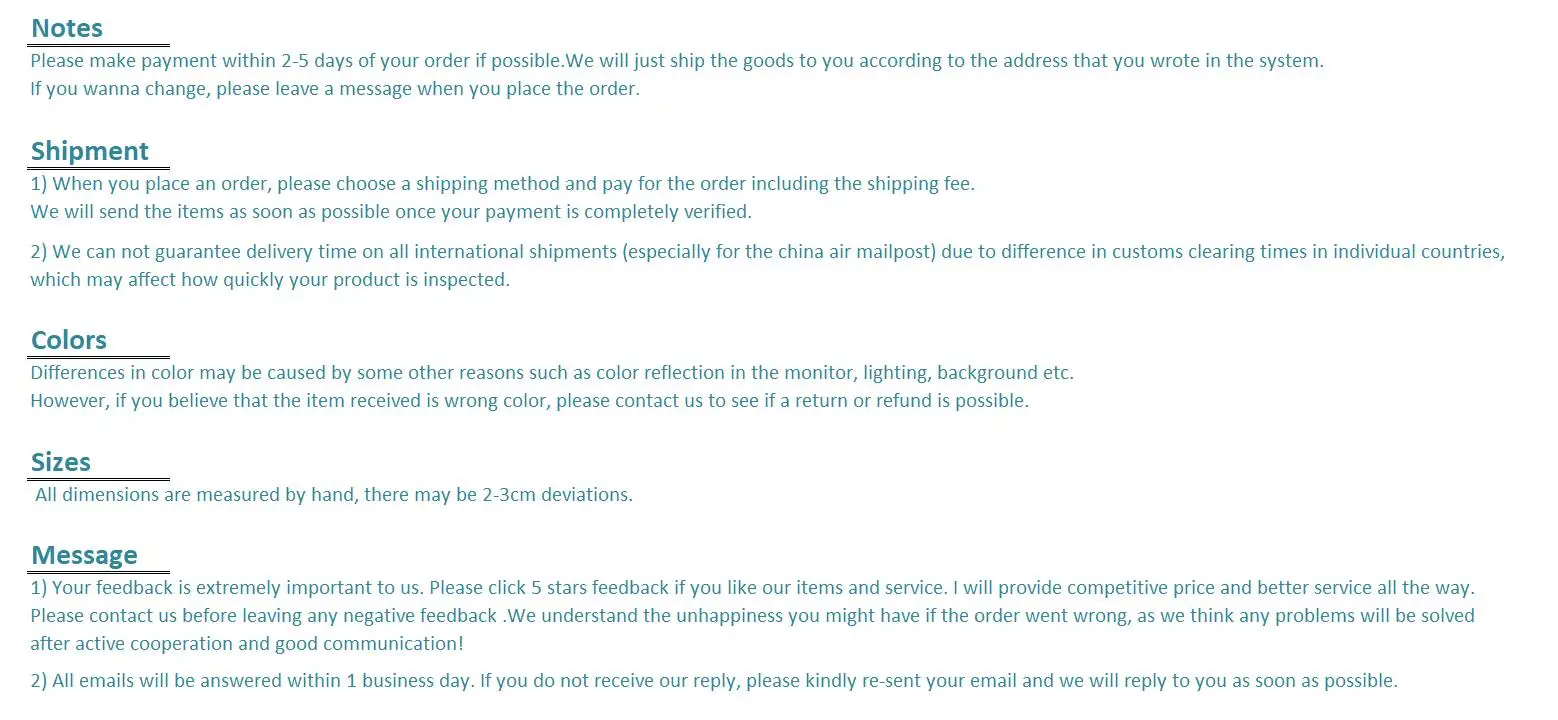Click the Sizes heading
This screenshot has width=1558, height=720.
click(61, 462)
